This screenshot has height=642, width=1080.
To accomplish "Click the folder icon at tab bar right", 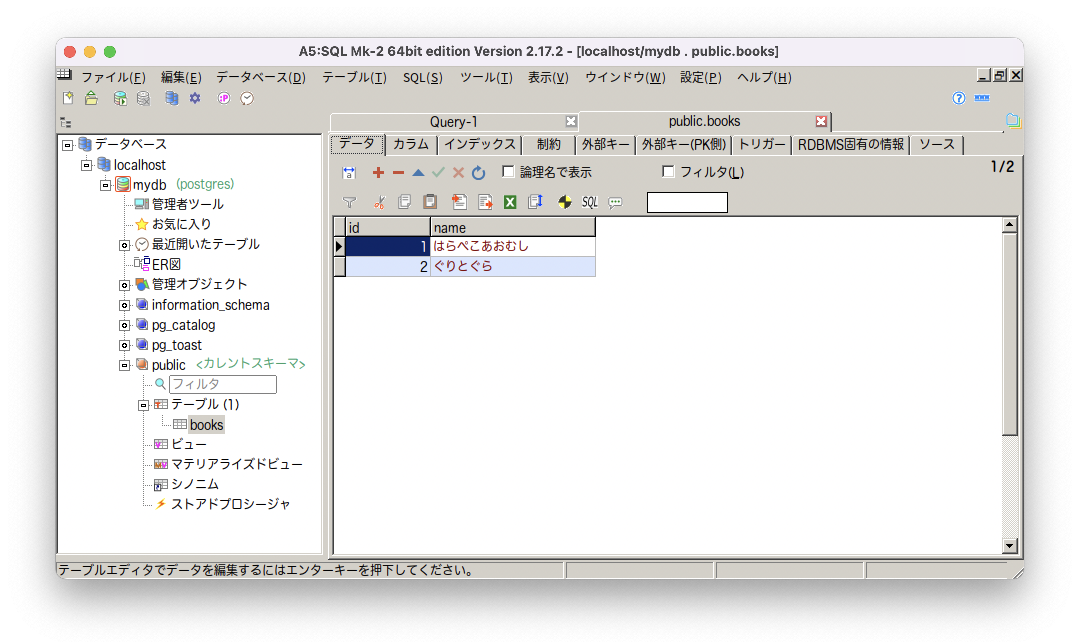I will (x=1012, y=121).
